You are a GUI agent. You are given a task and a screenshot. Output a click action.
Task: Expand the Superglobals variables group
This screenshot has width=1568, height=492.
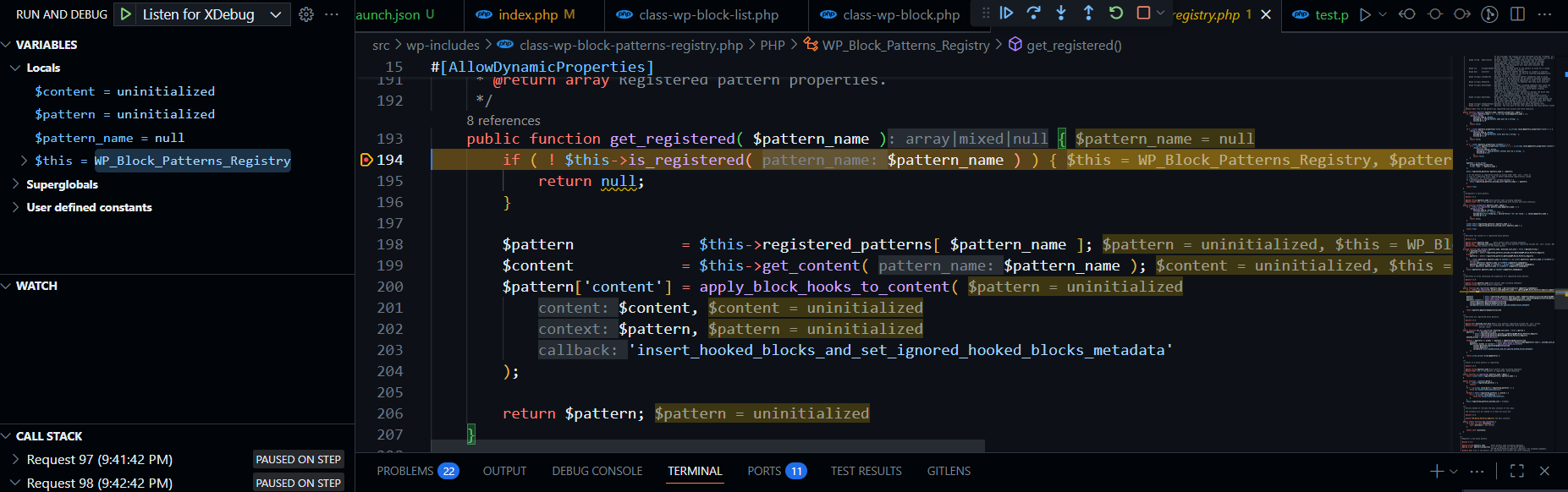(x=15, y=184)
